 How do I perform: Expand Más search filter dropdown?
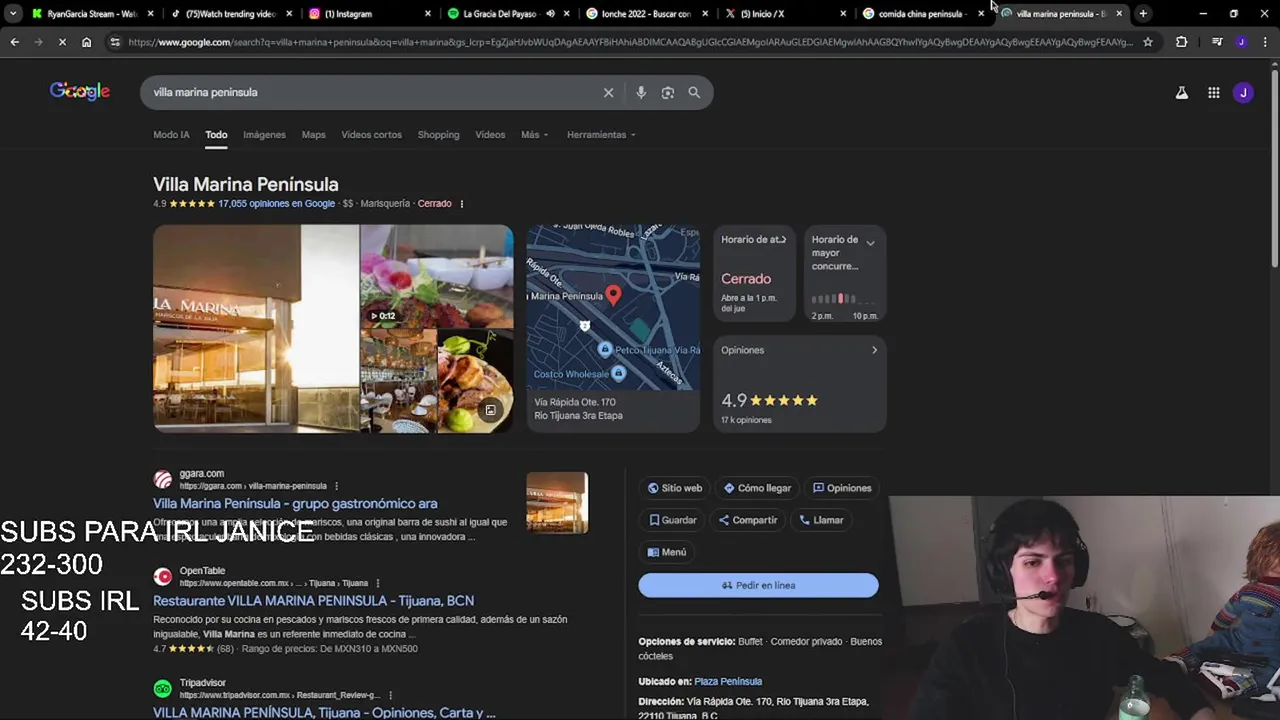[x=534, y=135]
